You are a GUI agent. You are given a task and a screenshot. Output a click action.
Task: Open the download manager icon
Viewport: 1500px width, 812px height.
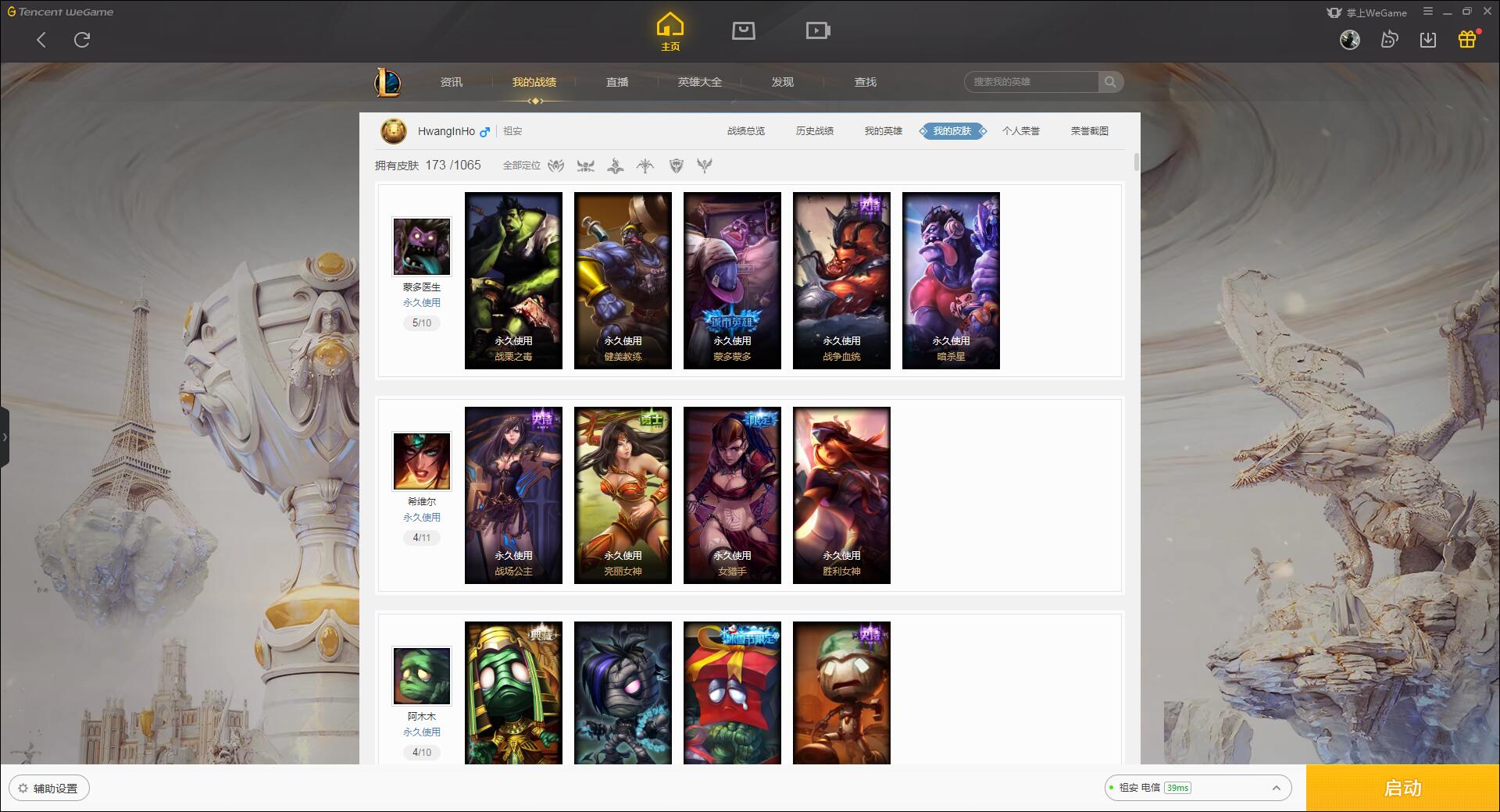(1428, 40)
